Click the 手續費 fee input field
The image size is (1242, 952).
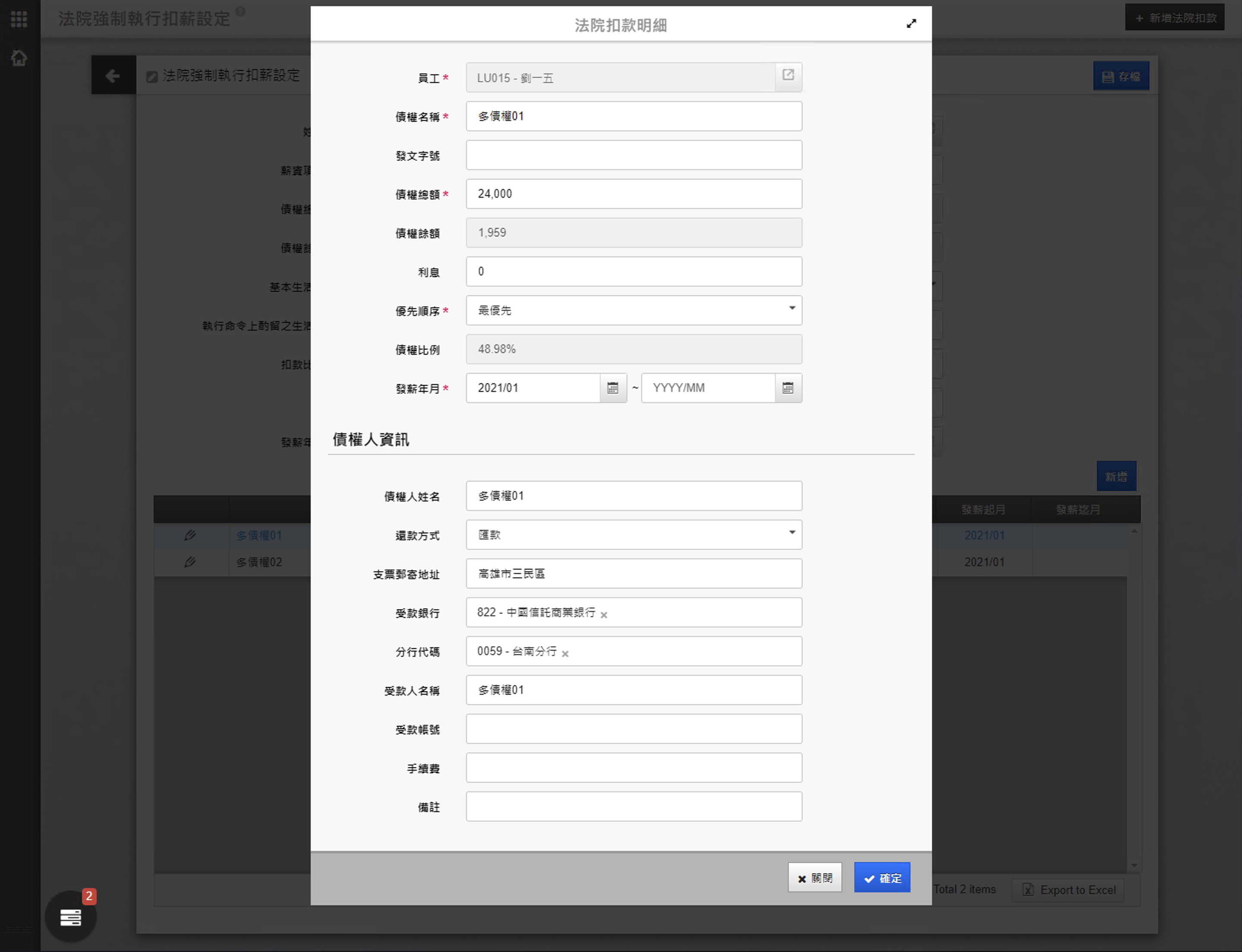pyautogui.click(x=634, y=768)
